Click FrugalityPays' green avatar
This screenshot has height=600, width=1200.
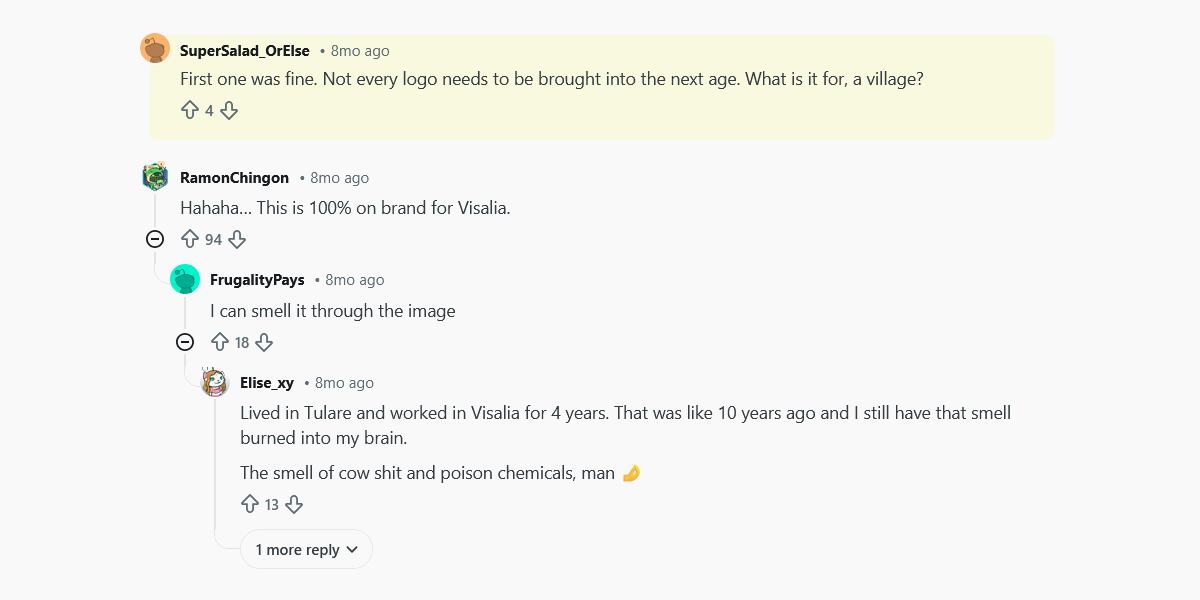[185, 278]
